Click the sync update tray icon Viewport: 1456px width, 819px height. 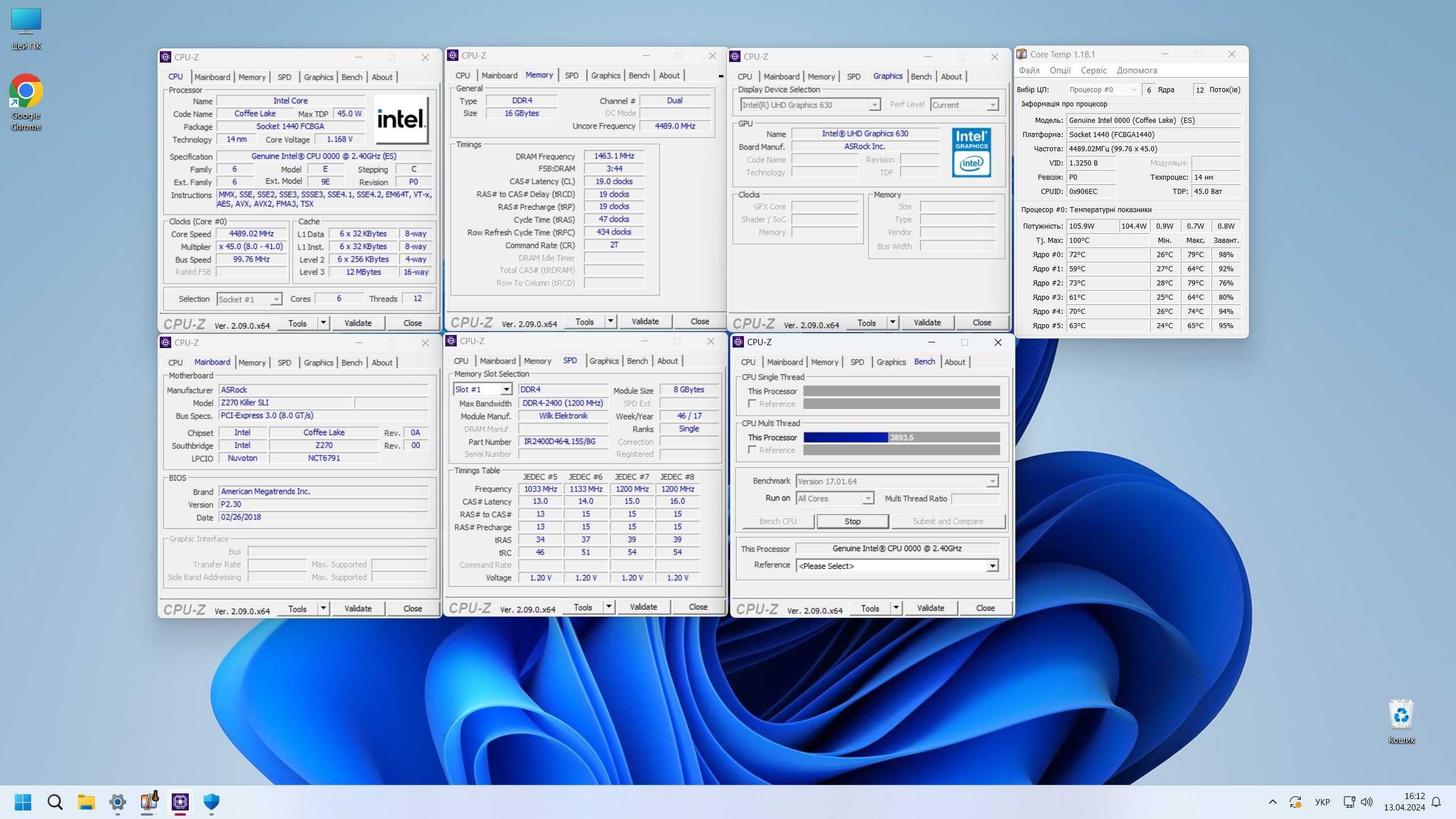pos(1296,802)
